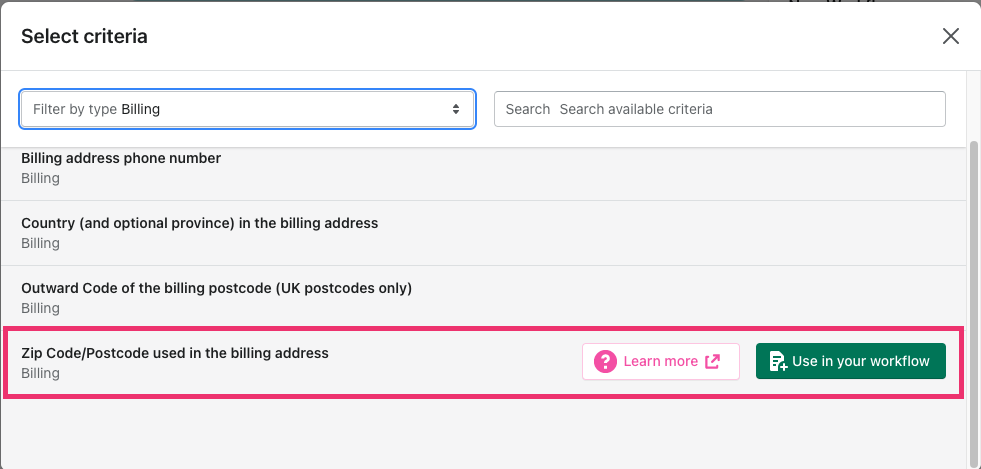Click Billing tag under Country row
Viewport: 981px width, 469px height.
click(x=41, y=243)
